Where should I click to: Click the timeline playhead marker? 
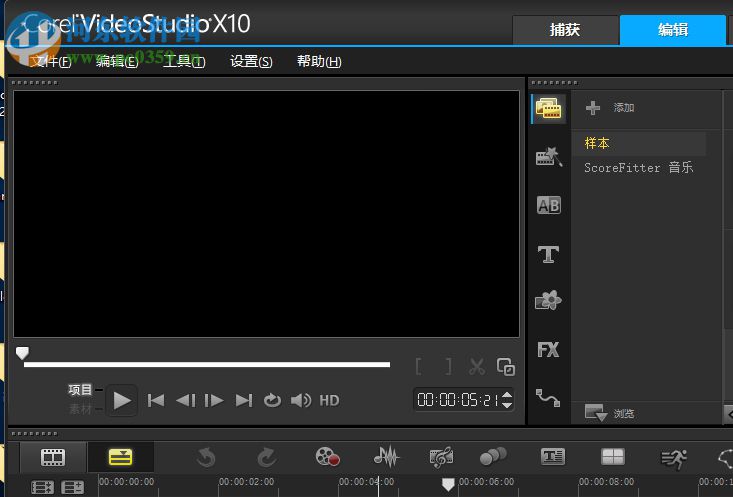[448, 484]
